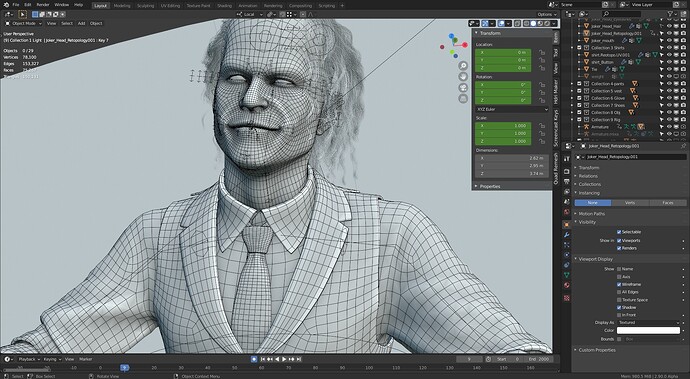Enable the Axis display checkbox
Viewport: 690px width, 379px height.
coord(619,277)
